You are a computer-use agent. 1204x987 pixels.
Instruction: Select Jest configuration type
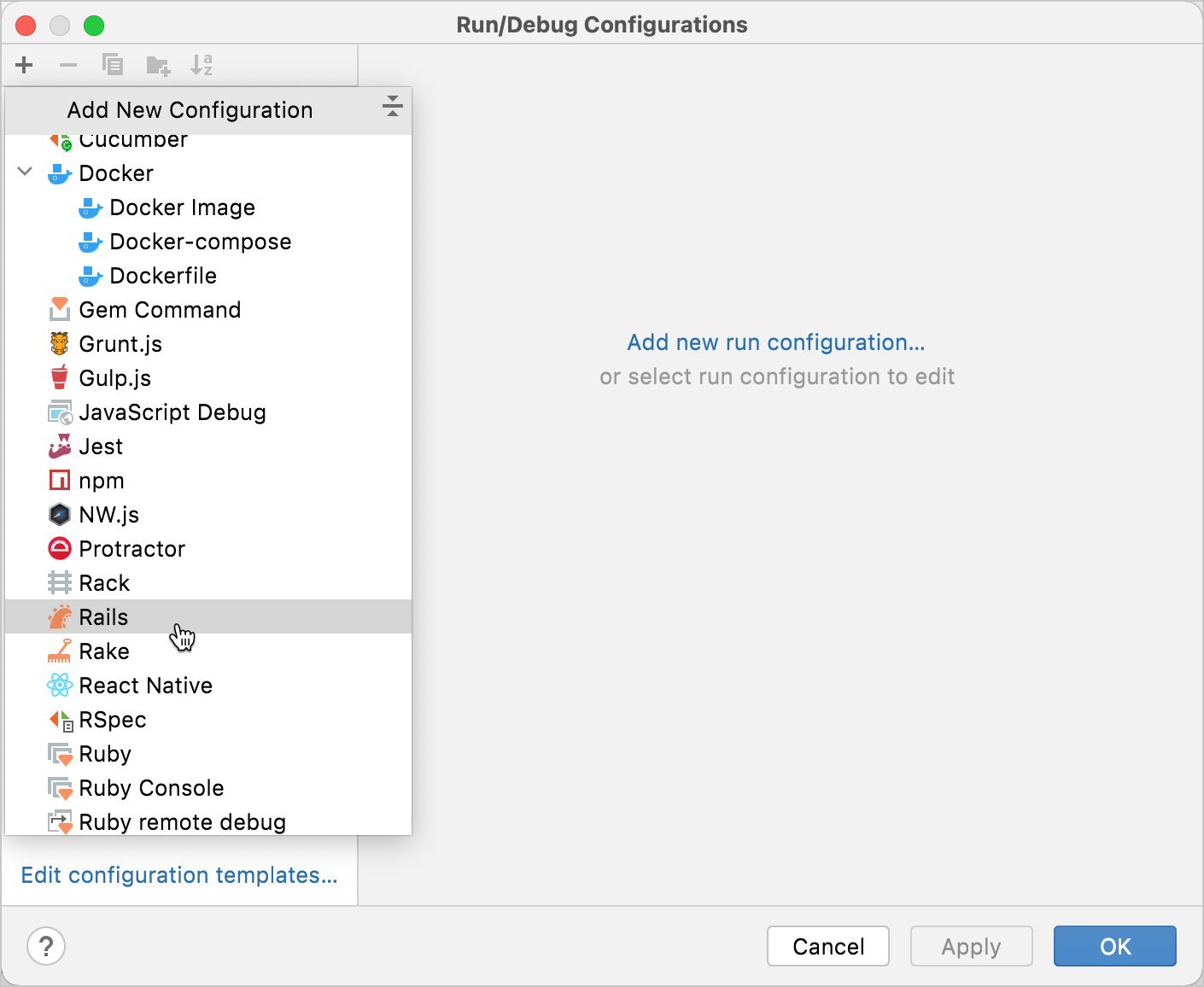[x=101, y=447]
